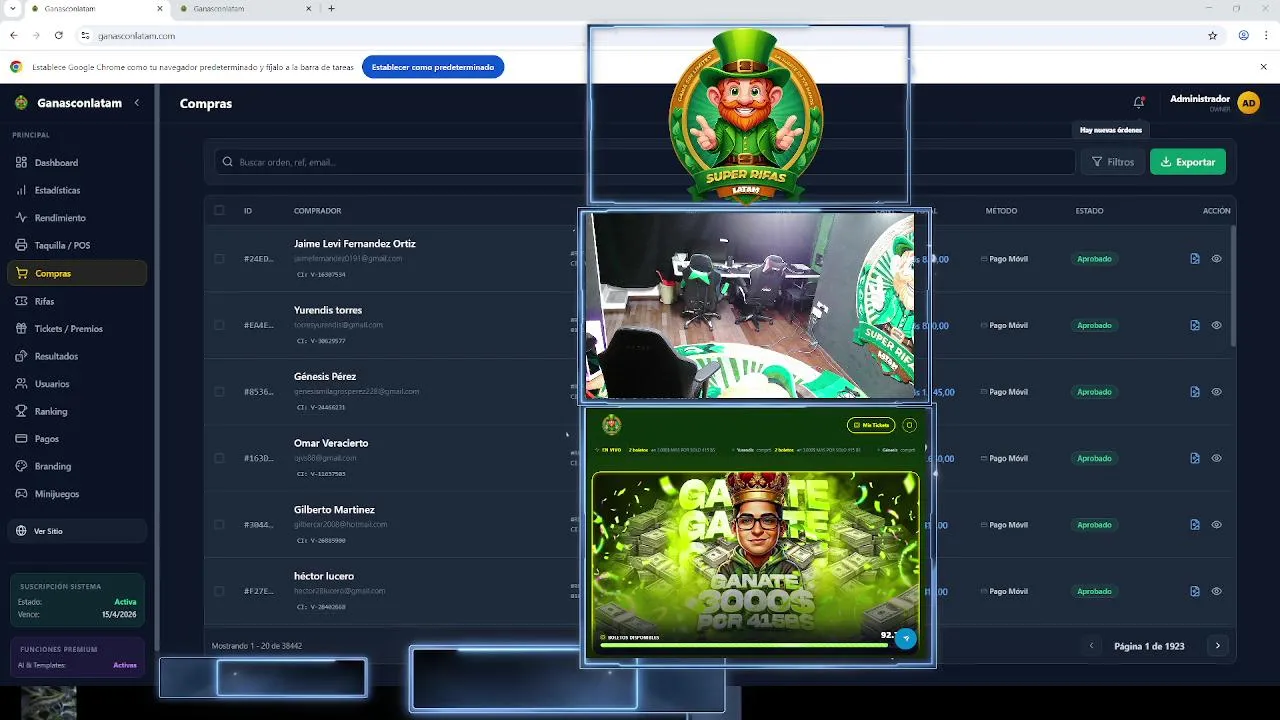
Task: View Yurendis torres order via eye icon
Action: 1217,325
